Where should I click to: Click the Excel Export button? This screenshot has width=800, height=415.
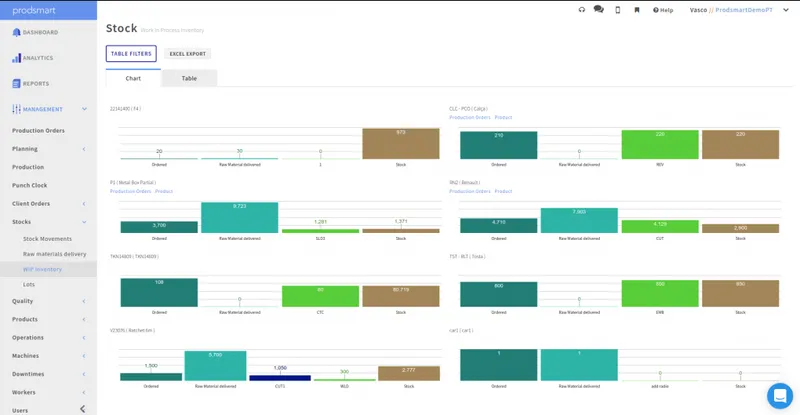188,54
